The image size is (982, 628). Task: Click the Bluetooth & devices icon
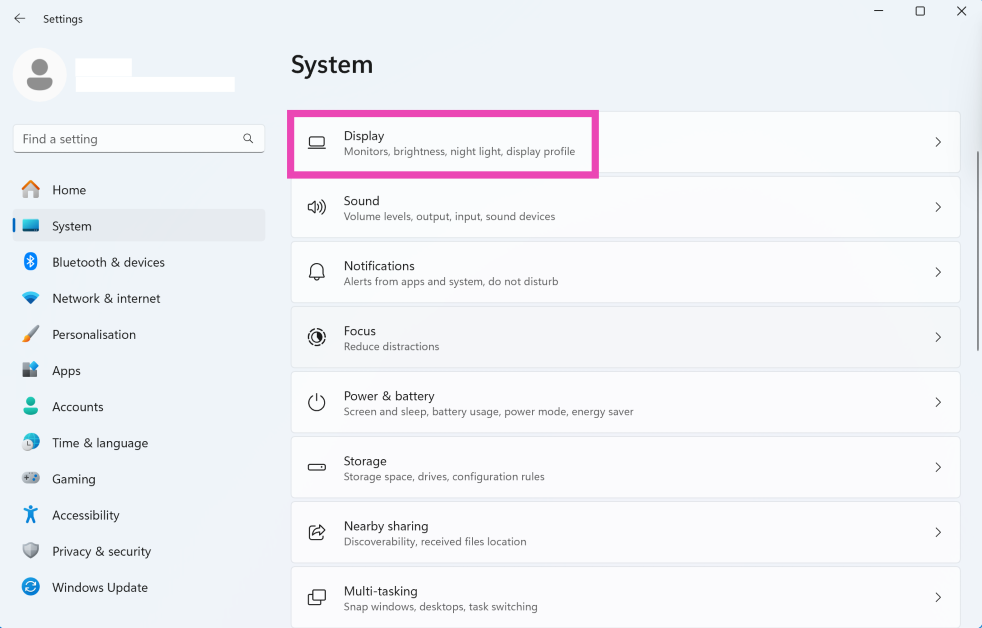[x=31, y=262]
